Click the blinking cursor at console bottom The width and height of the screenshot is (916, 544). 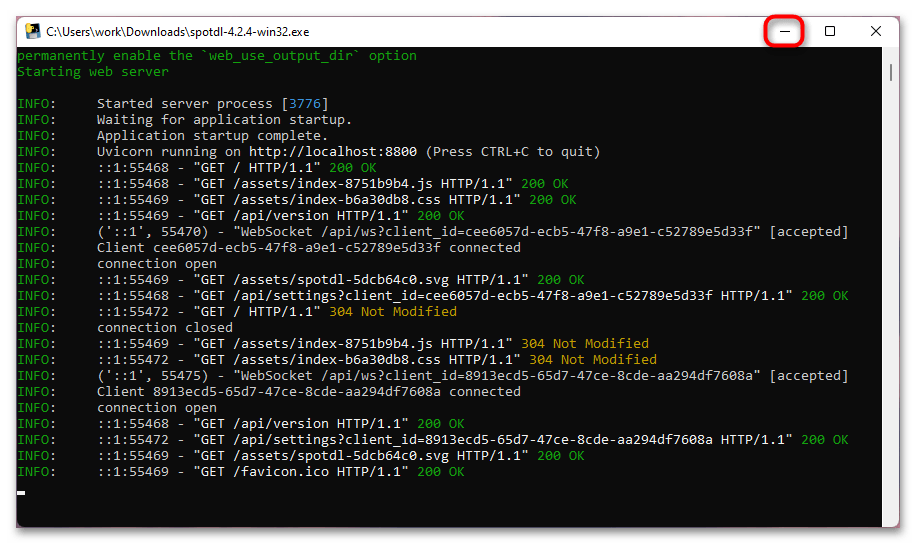(x=21, y=491)
